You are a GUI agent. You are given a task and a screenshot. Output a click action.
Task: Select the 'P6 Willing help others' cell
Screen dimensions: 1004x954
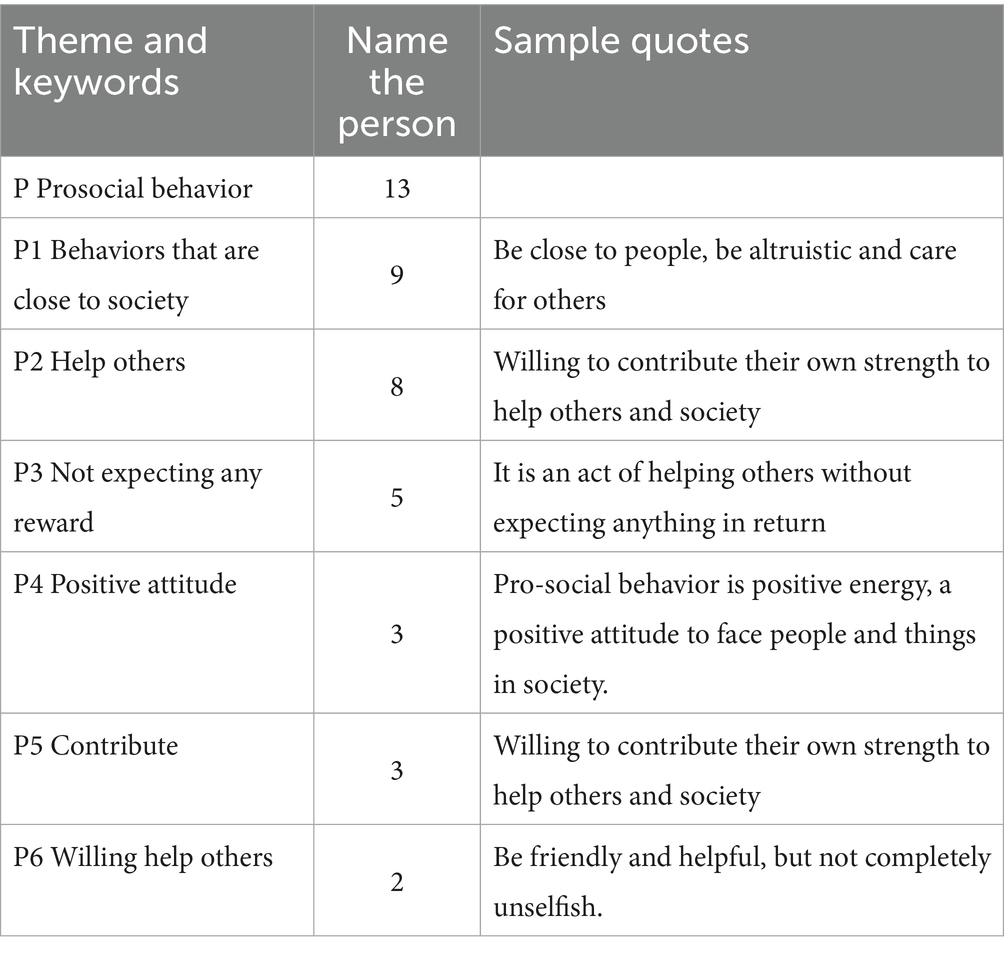[143, 856]
